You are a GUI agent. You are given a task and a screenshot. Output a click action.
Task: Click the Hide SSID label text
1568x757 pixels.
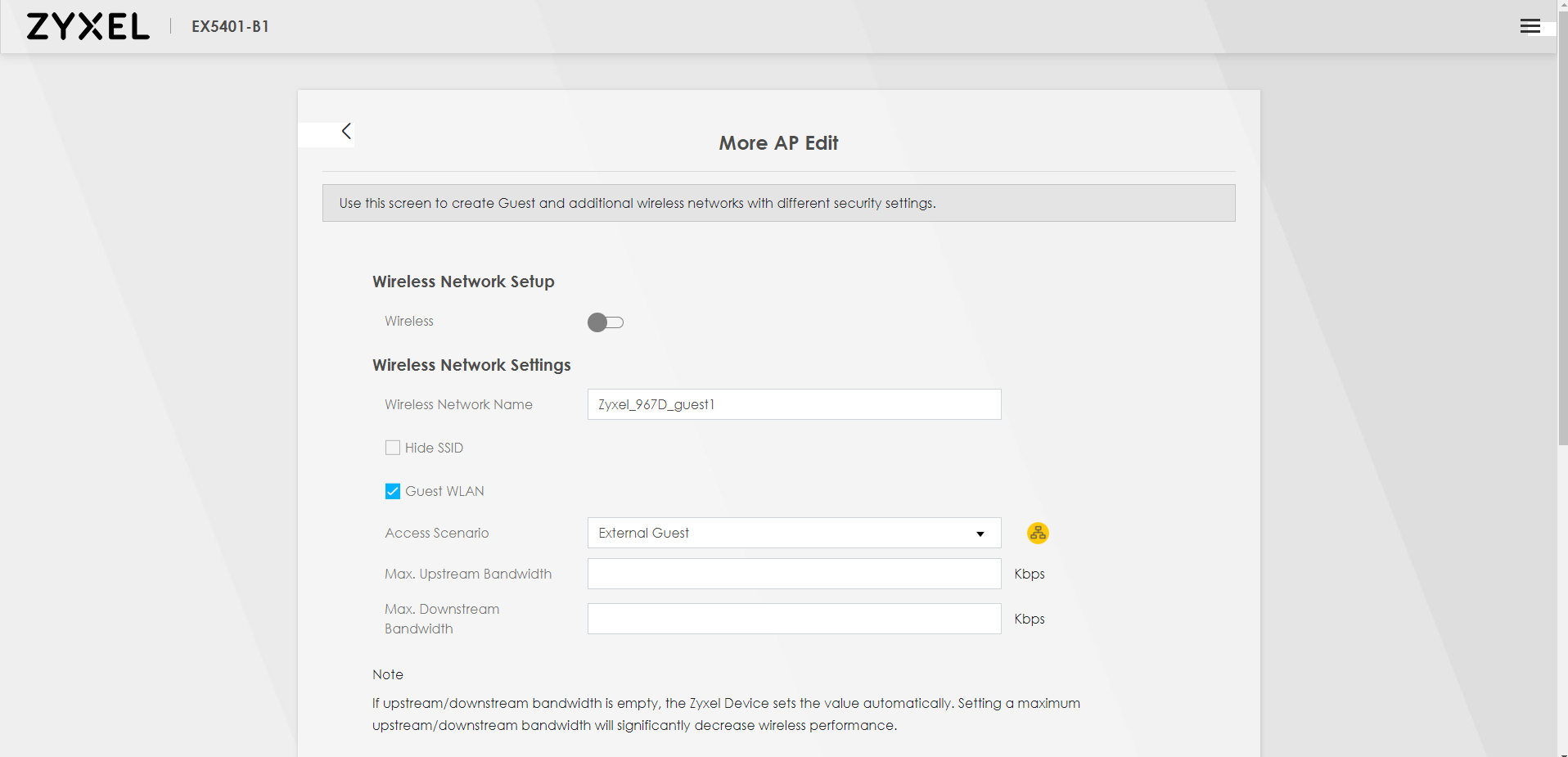[434, 448]
